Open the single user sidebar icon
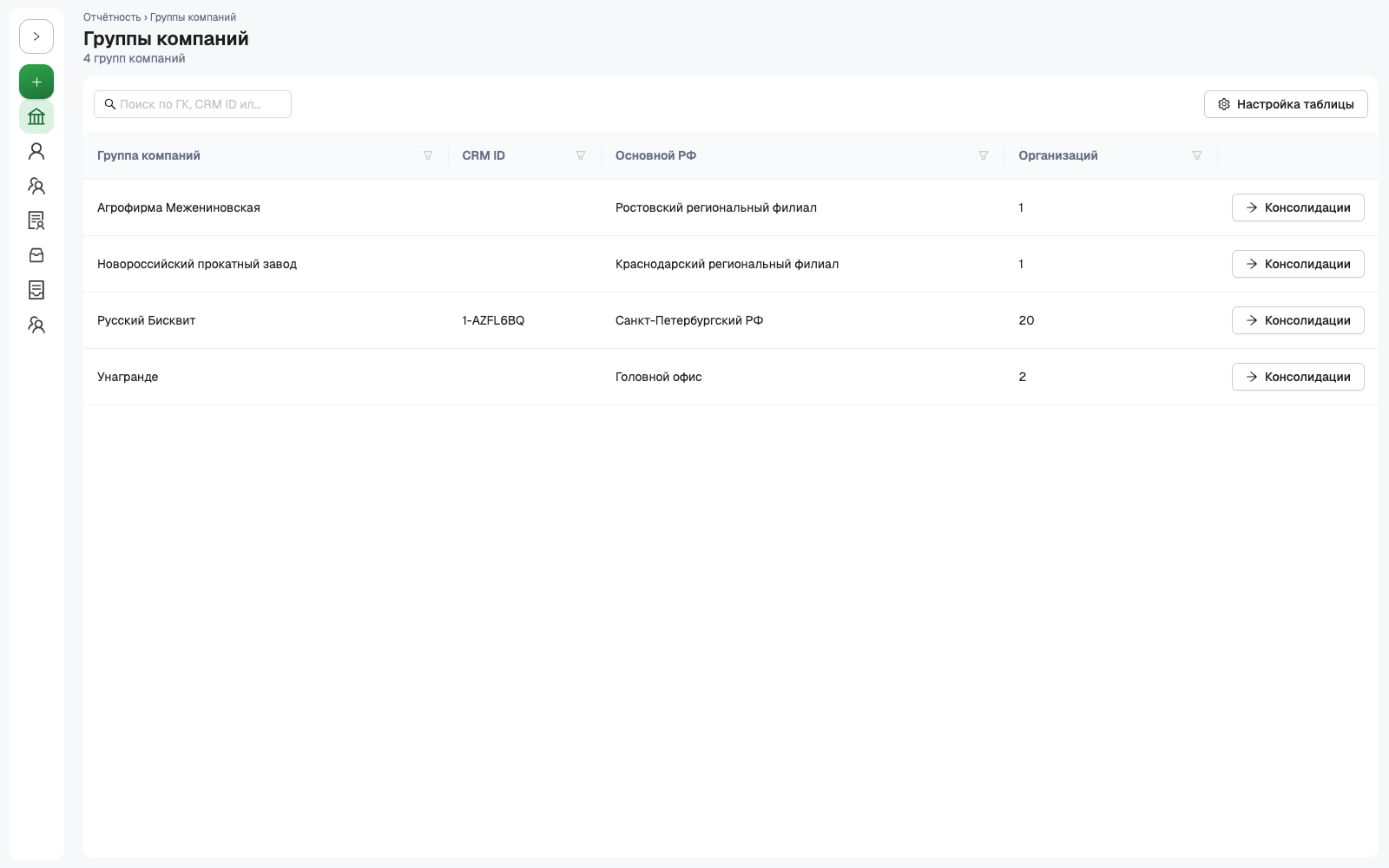Image resolution: width=1389 pixels, height=868 pixels. pos(36,151)
